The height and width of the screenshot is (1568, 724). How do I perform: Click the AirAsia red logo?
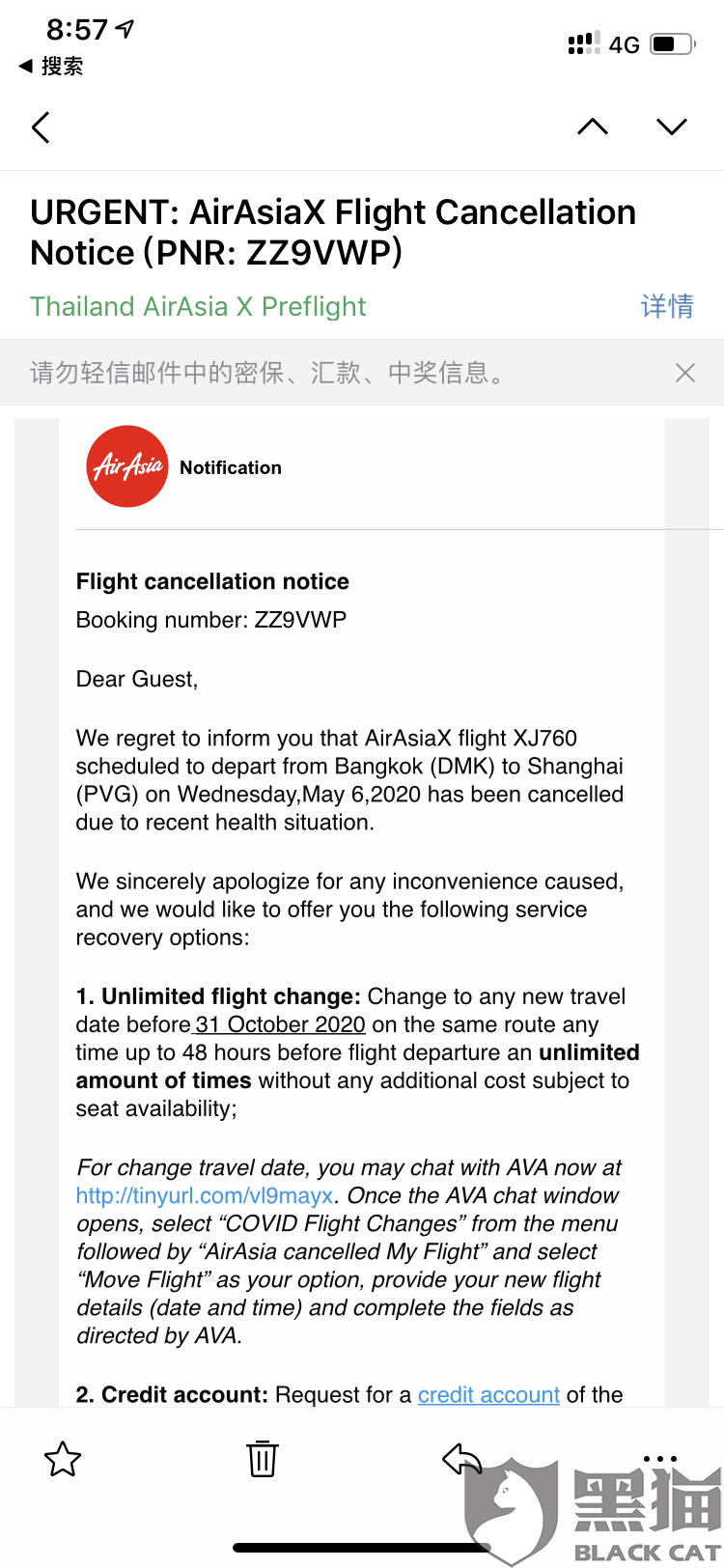pyautogui.click(x=127, y=467)
